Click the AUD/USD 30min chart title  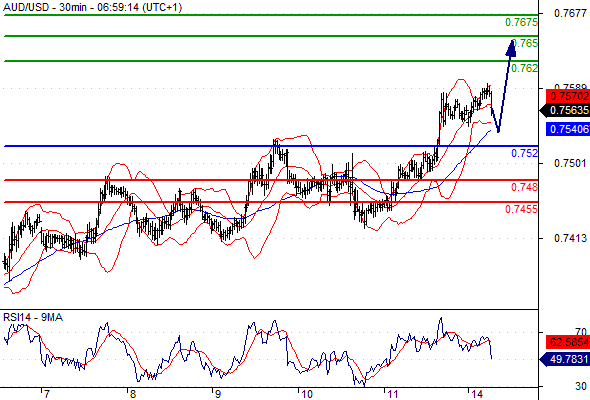point(93,7)
